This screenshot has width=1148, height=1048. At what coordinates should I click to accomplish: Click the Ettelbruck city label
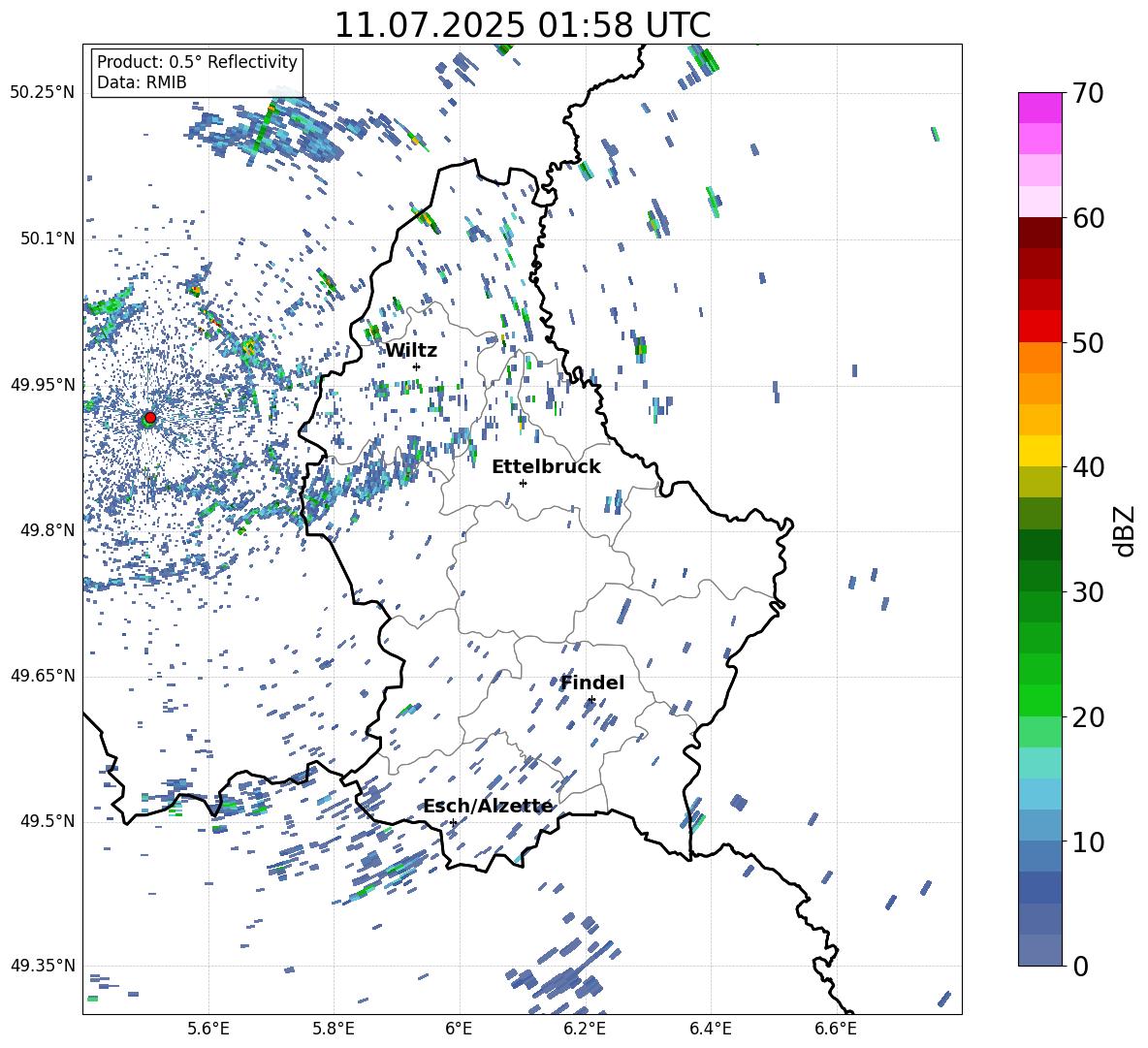pyautogui.click(x=546, y=467)
